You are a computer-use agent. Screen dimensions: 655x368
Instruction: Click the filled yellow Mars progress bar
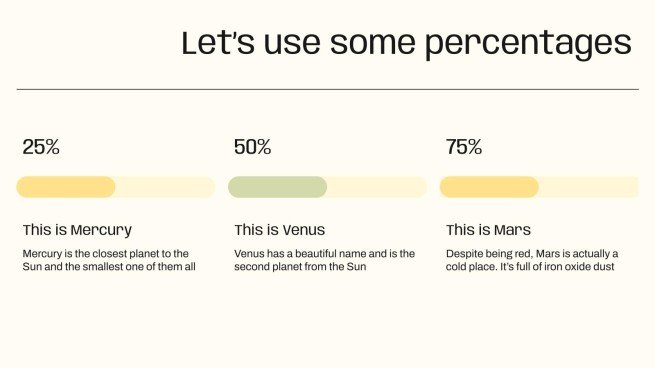[489, 187]
